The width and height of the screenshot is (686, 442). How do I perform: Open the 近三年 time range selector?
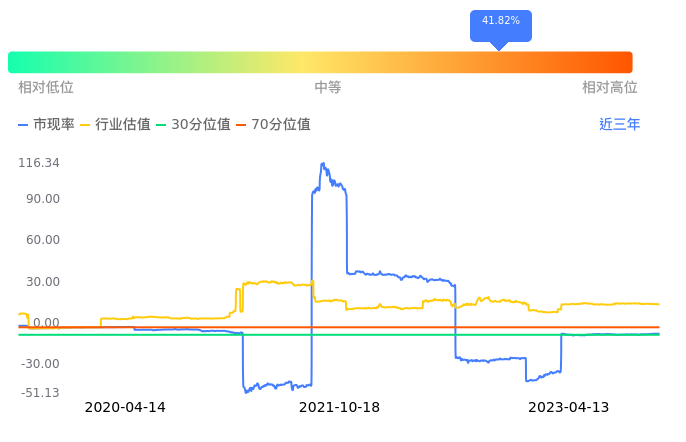coord(619,125)
